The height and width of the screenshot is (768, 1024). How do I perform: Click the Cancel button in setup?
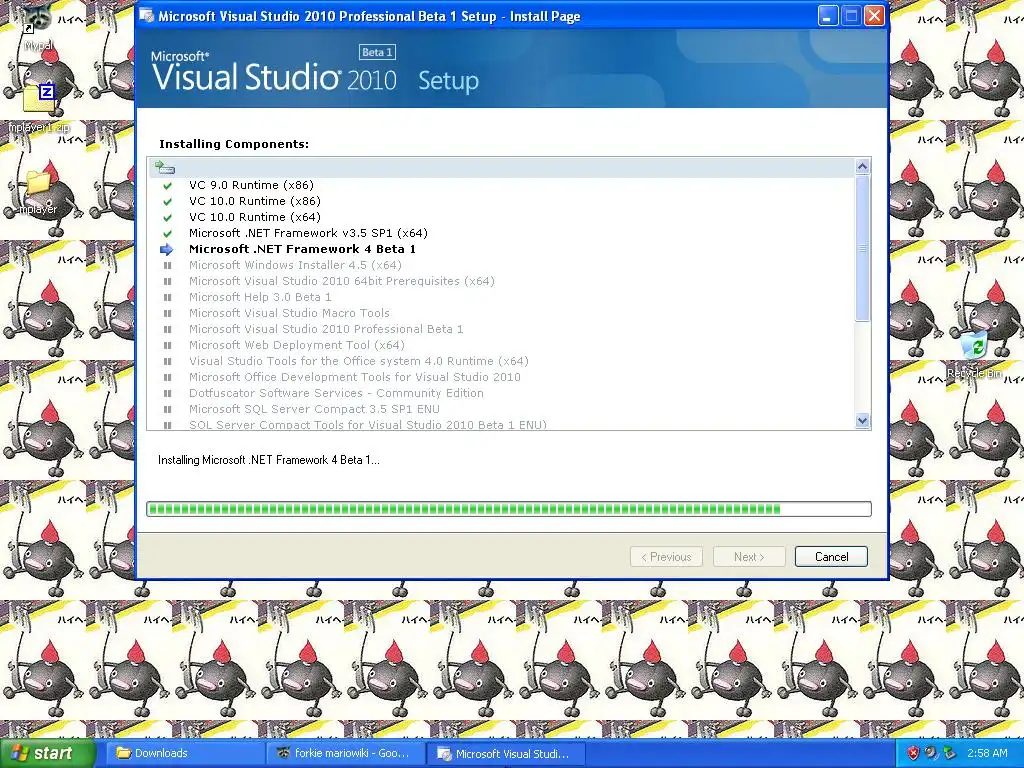tap(831, 556)
